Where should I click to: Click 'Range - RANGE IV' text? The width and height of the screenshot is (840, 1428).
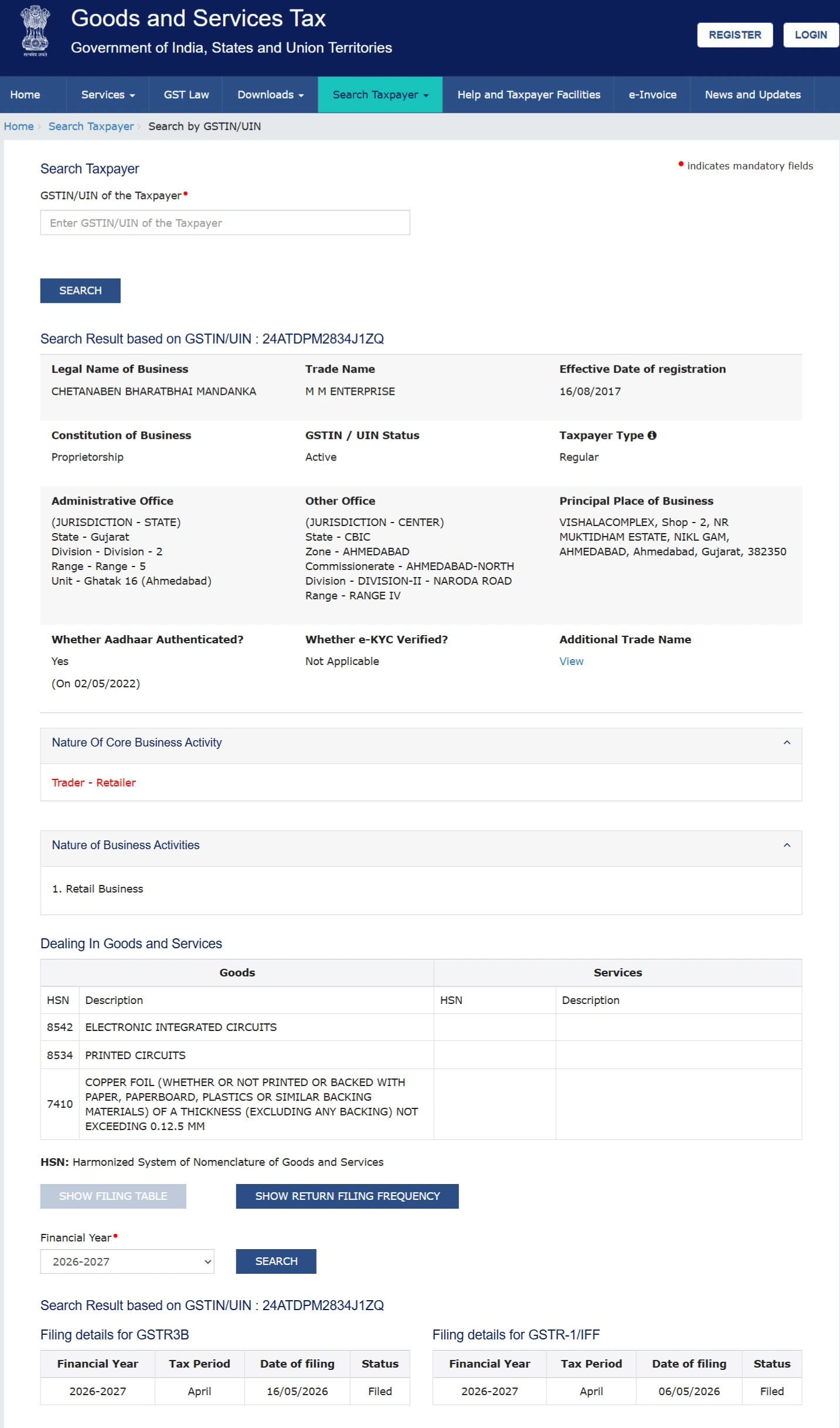tap(353, 596)
